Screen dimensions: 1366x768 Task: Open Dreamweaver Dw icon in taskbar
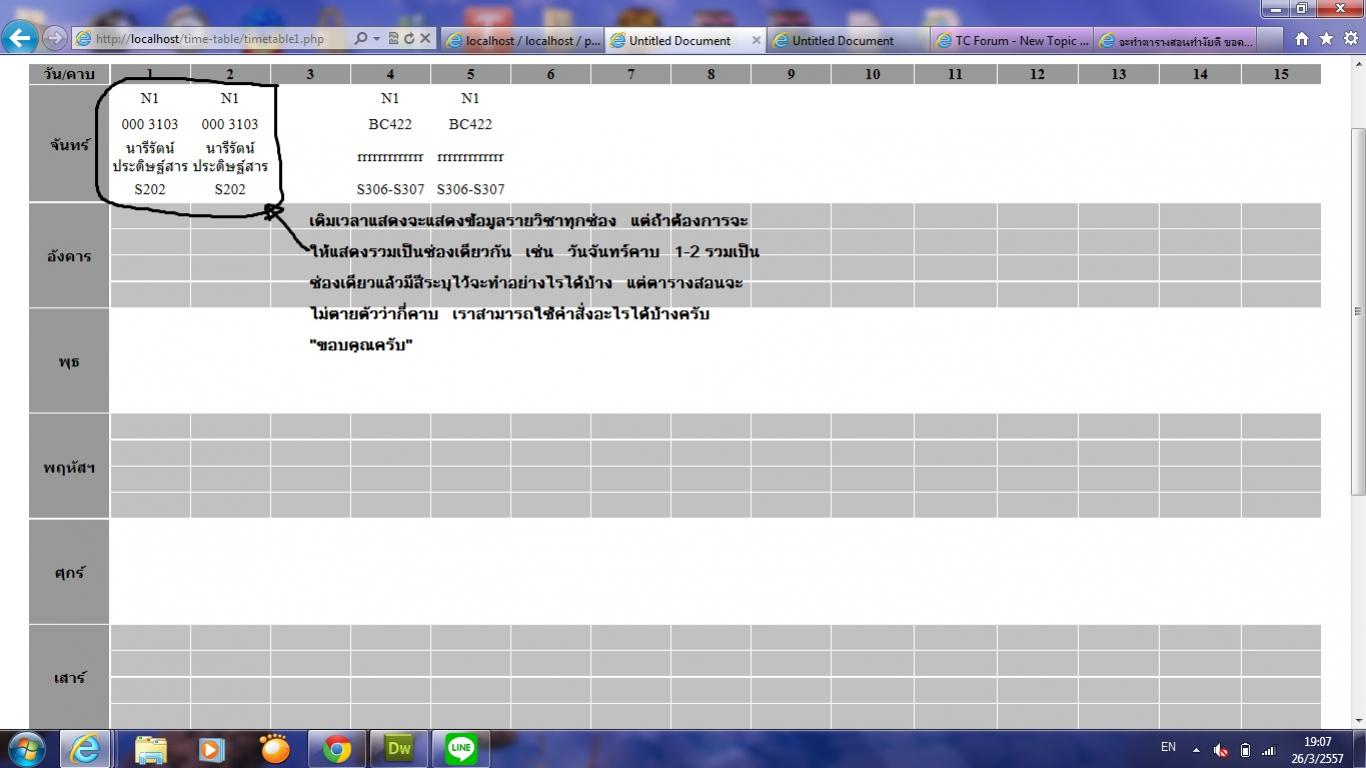point(399,749)
